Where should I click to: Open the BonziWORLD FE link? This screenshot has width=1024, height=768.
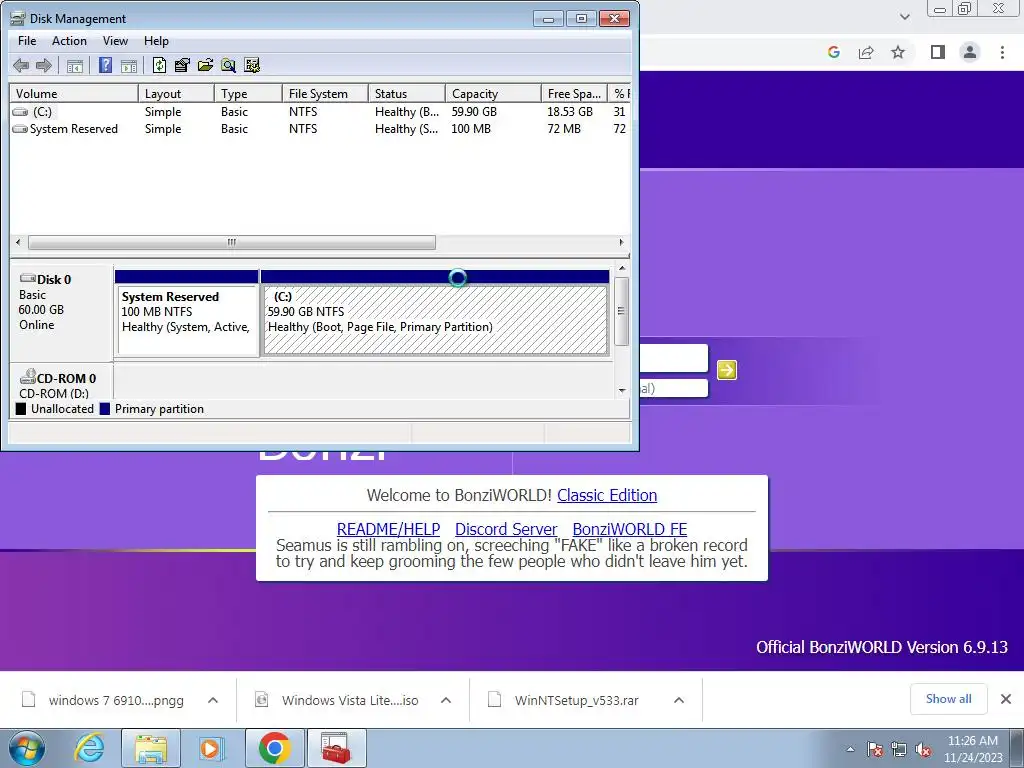click(630, 529)
